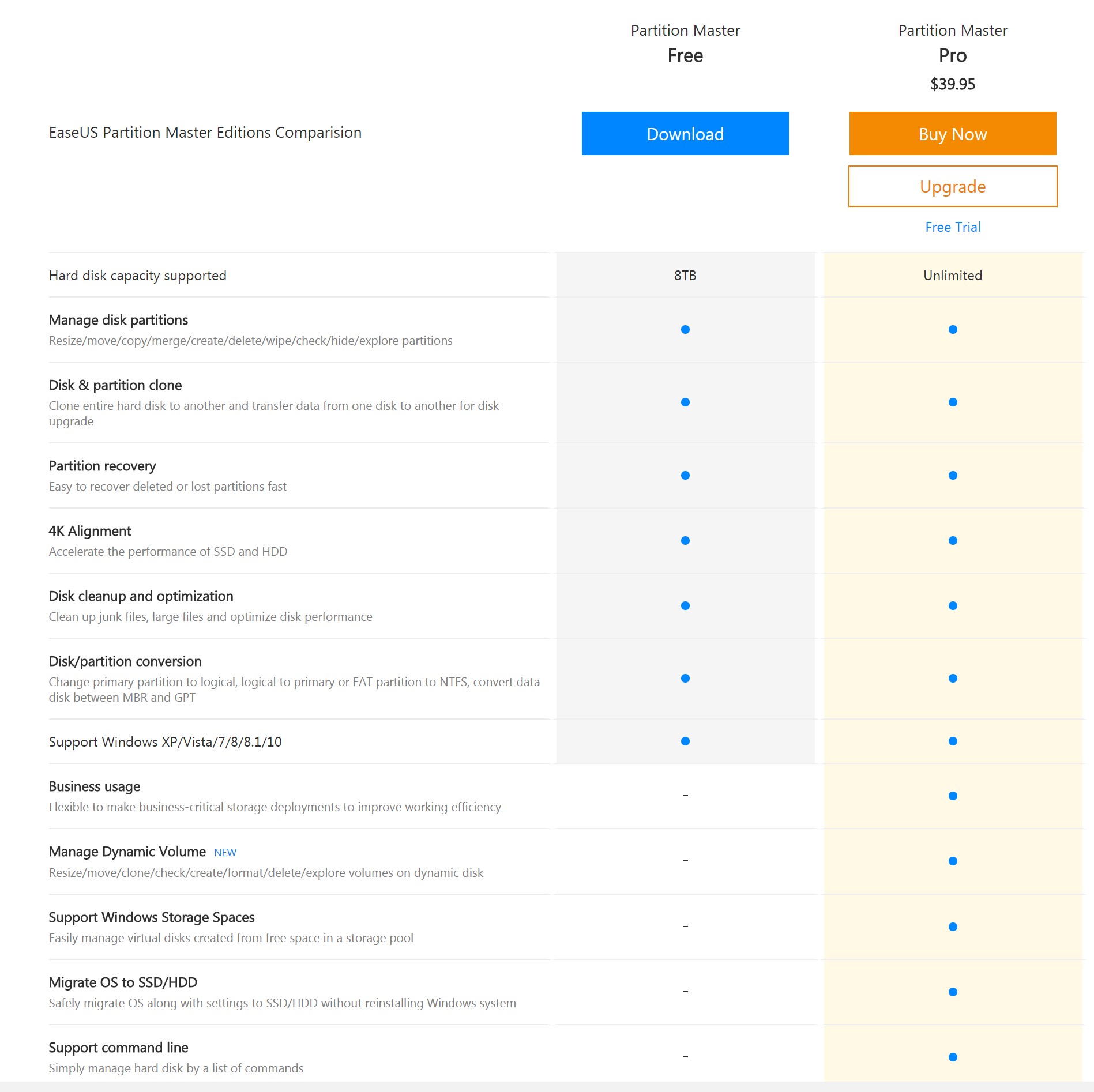Screen dimensions: 1094x1092
Task: Open the Free Trial link
Action: 952,227
